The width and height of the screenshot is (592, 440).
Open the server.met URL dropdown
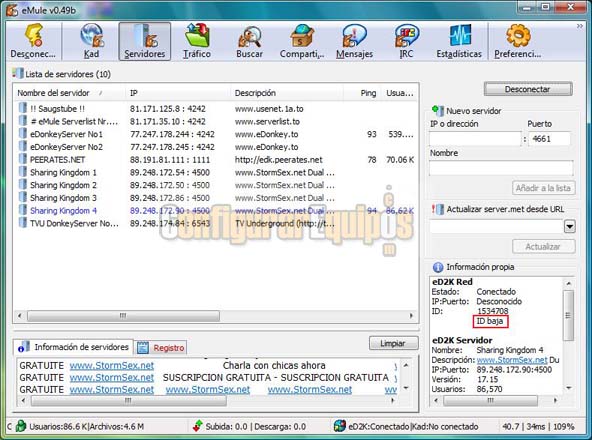coord(569,227)
